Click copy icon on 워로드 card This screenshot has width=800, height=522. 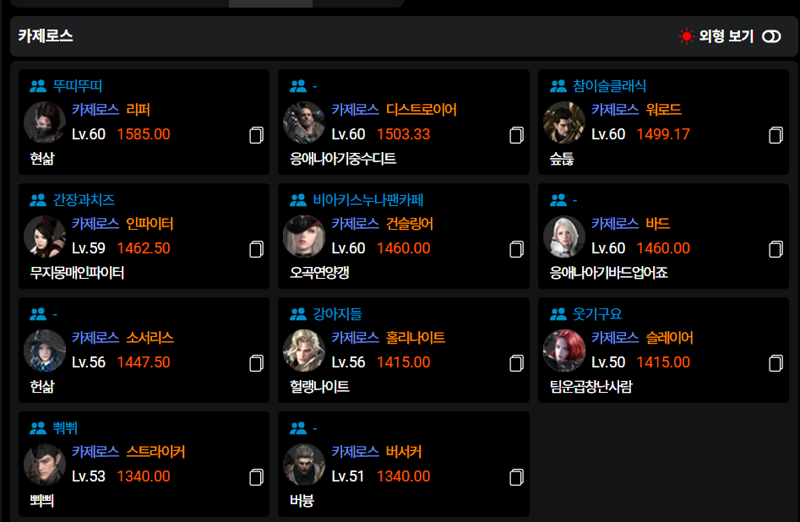click(776, 135)
